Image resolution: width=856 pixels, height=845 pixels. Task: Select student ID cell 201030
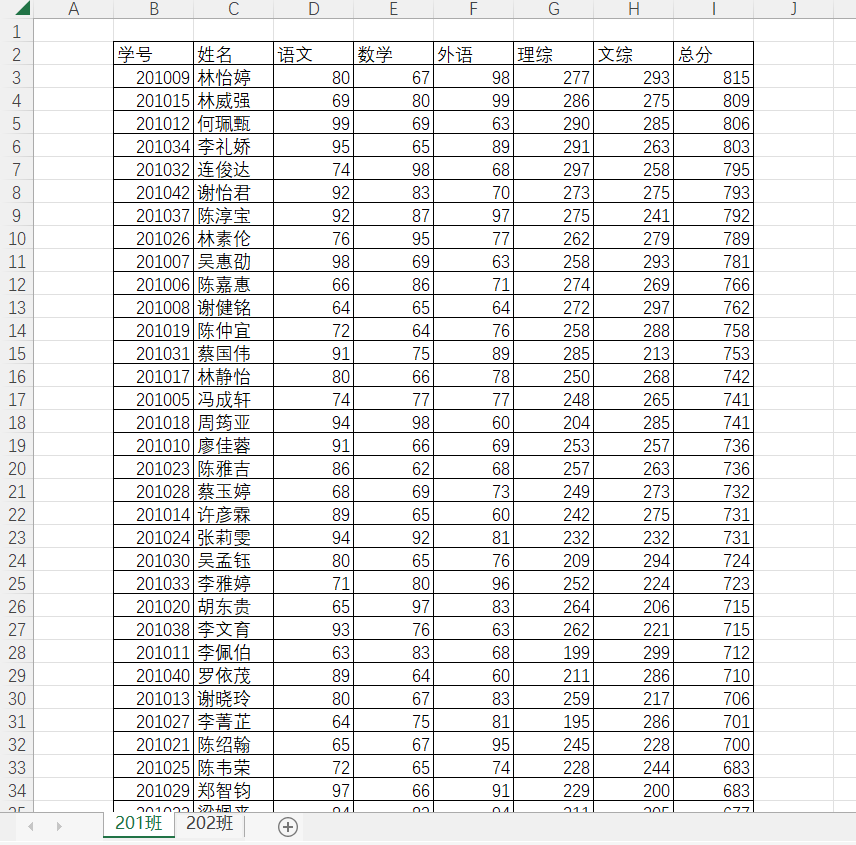click(153, 560)
